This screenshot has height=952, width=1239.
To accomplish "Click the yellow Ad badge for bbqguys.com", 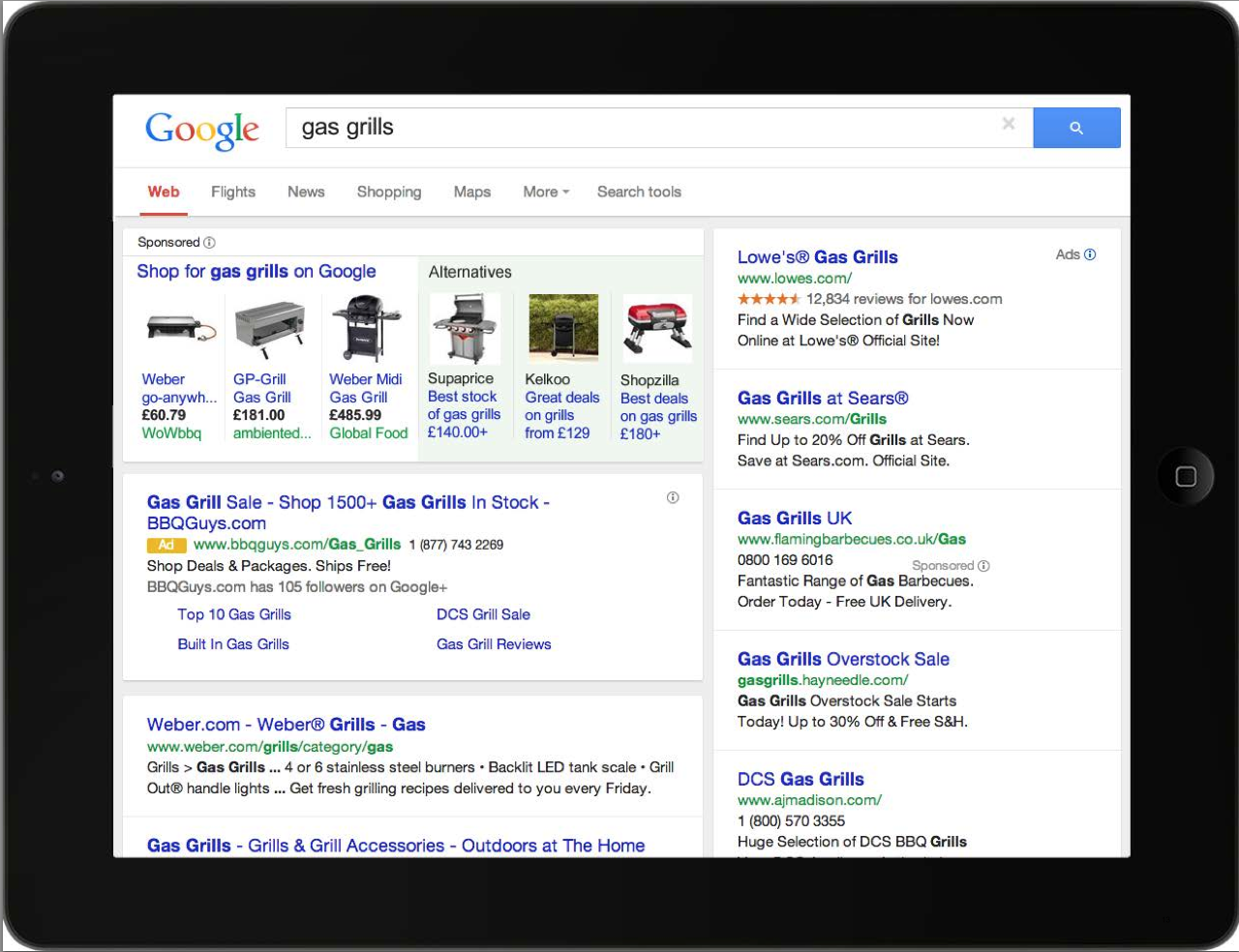I will pos(166,545).
